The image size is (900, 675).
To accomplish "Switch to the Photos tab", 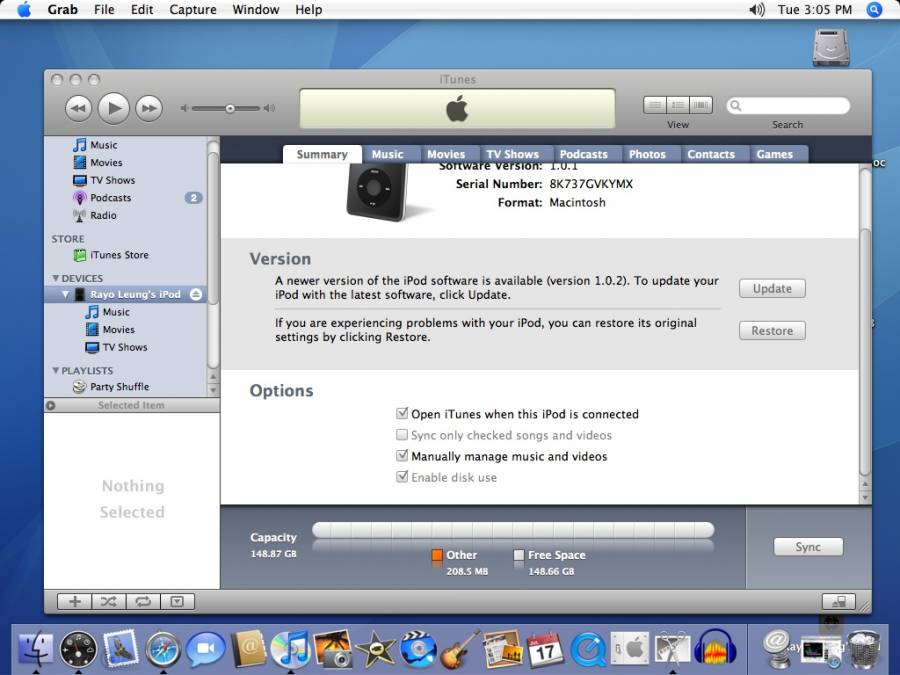I will [x=647, y=154].
